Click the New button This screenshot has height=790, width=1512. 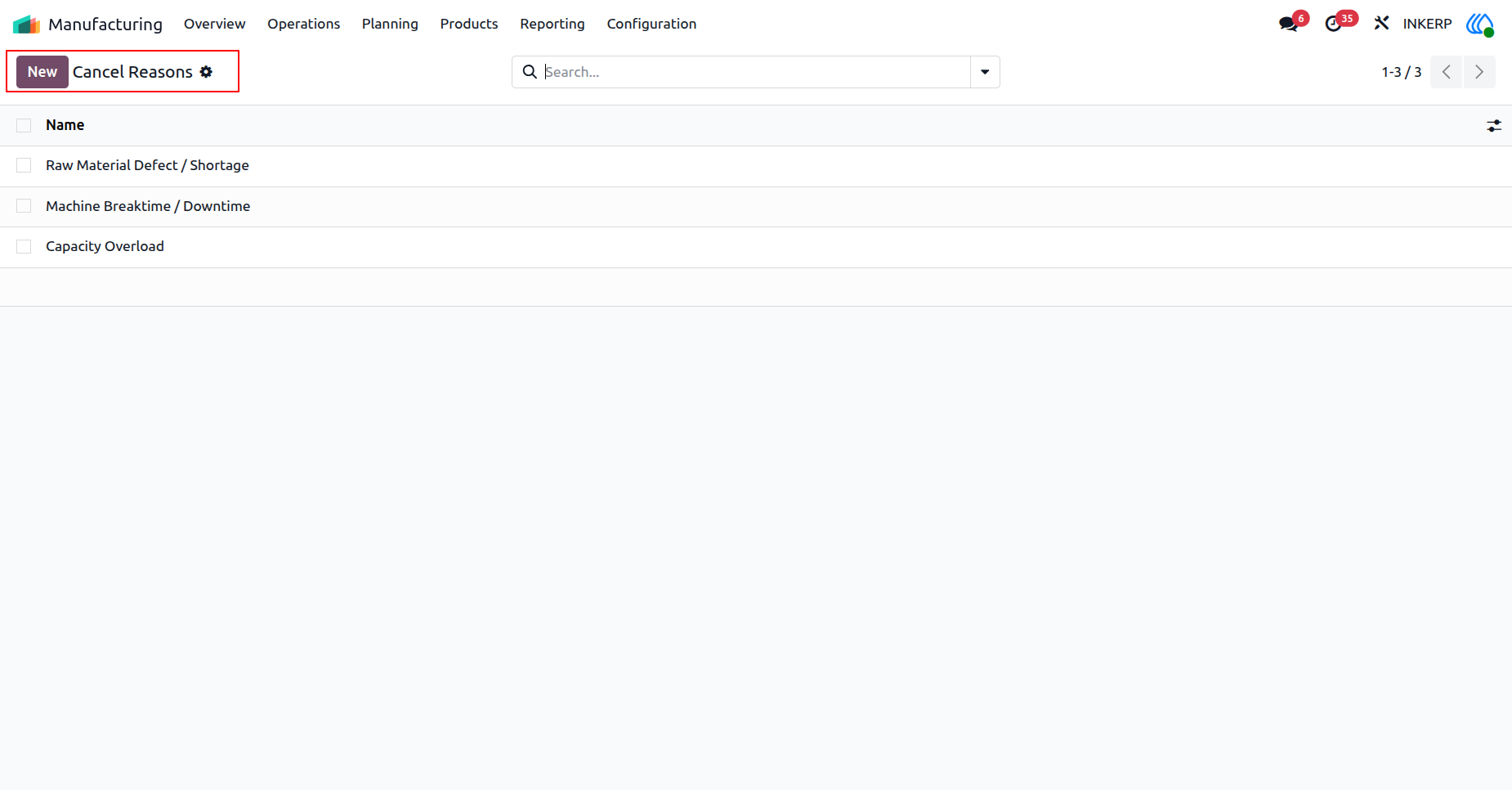[42, 72]
